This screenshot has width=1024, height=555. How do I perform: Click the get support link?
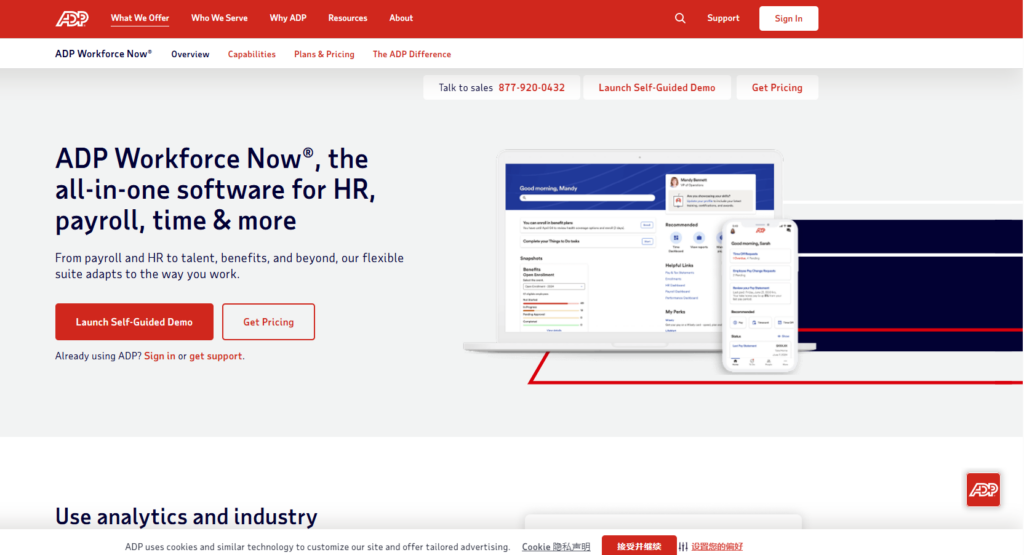pos(215,356)
